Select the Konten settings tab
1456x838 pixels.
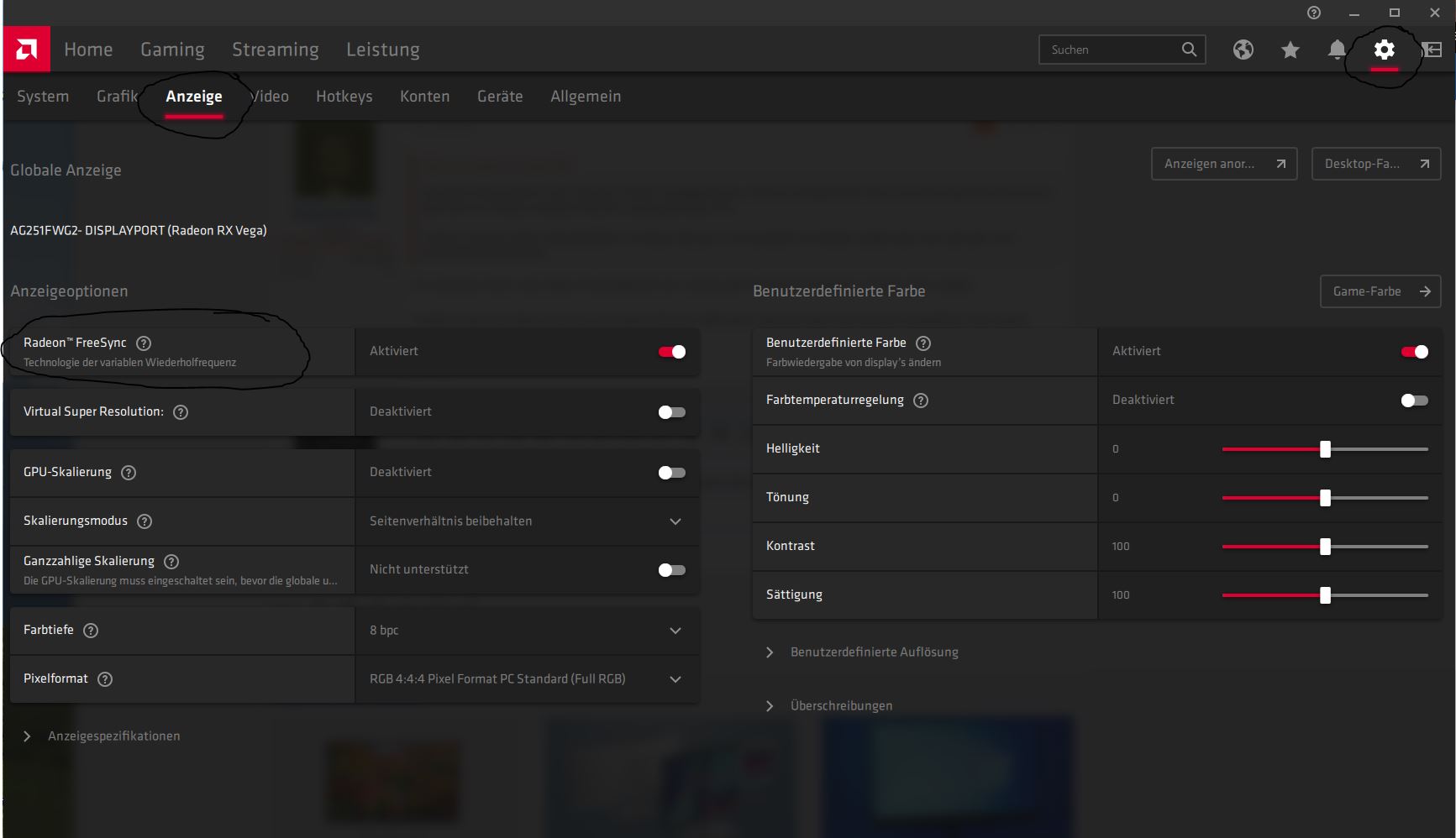tap(425, 97)
